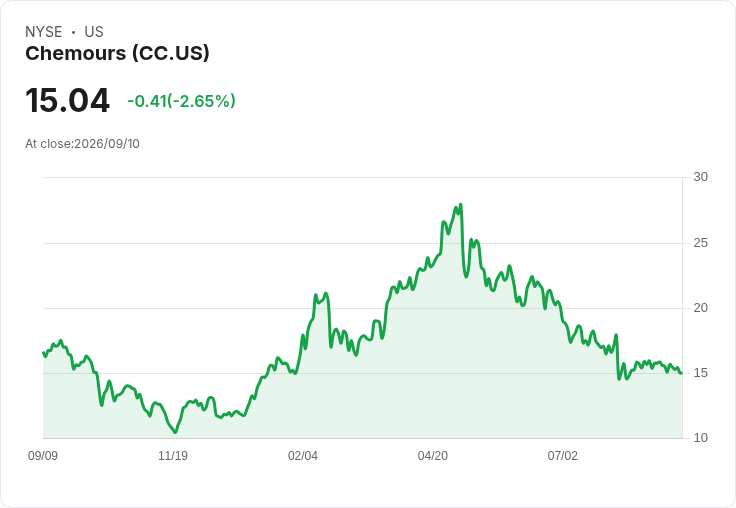
Task: Click the At close:2026/09/10 timestamp
Action: 82,144
